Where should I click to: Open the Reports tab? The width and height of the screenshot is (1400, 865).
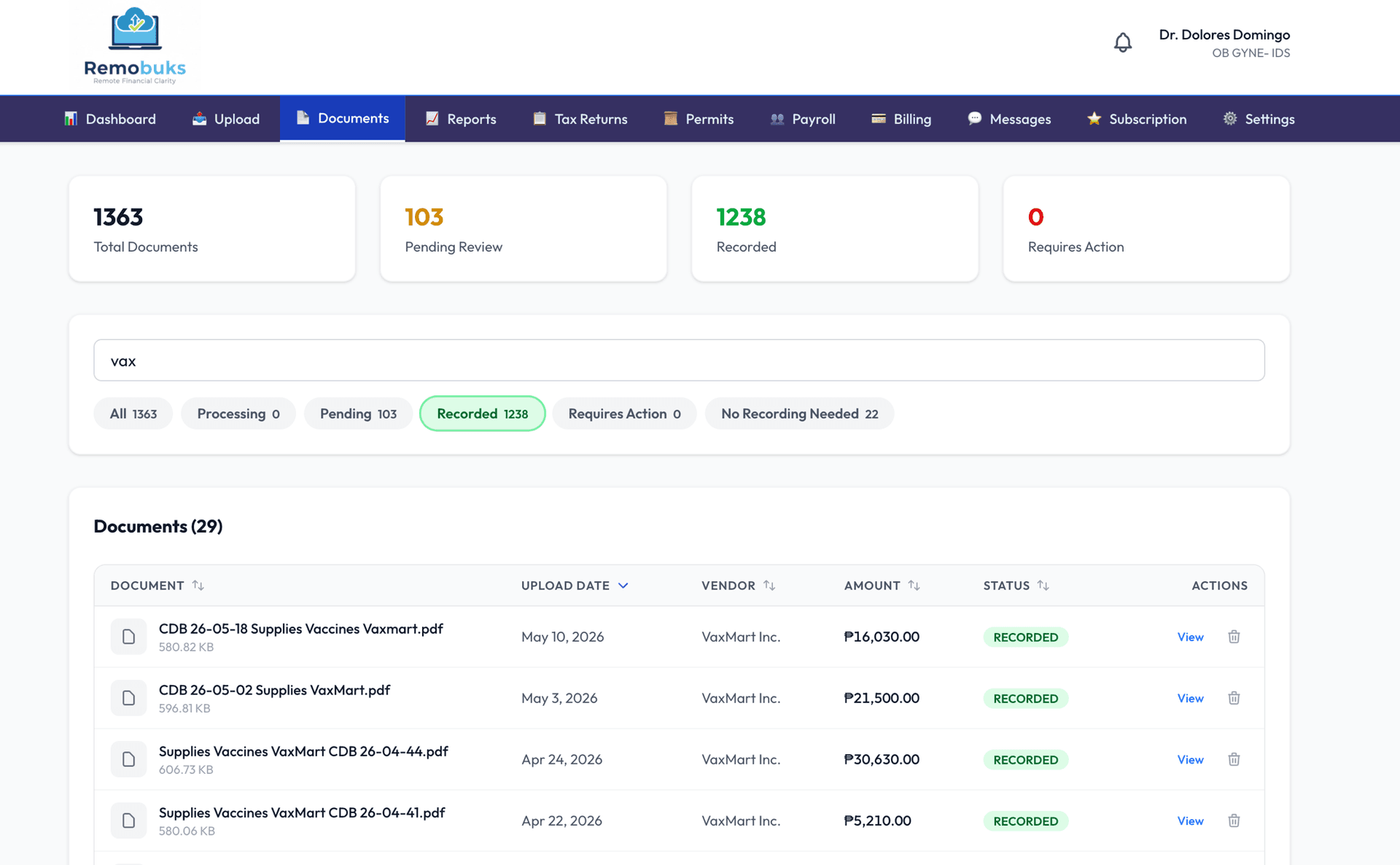pyautogui.click(x=461, y=119)
